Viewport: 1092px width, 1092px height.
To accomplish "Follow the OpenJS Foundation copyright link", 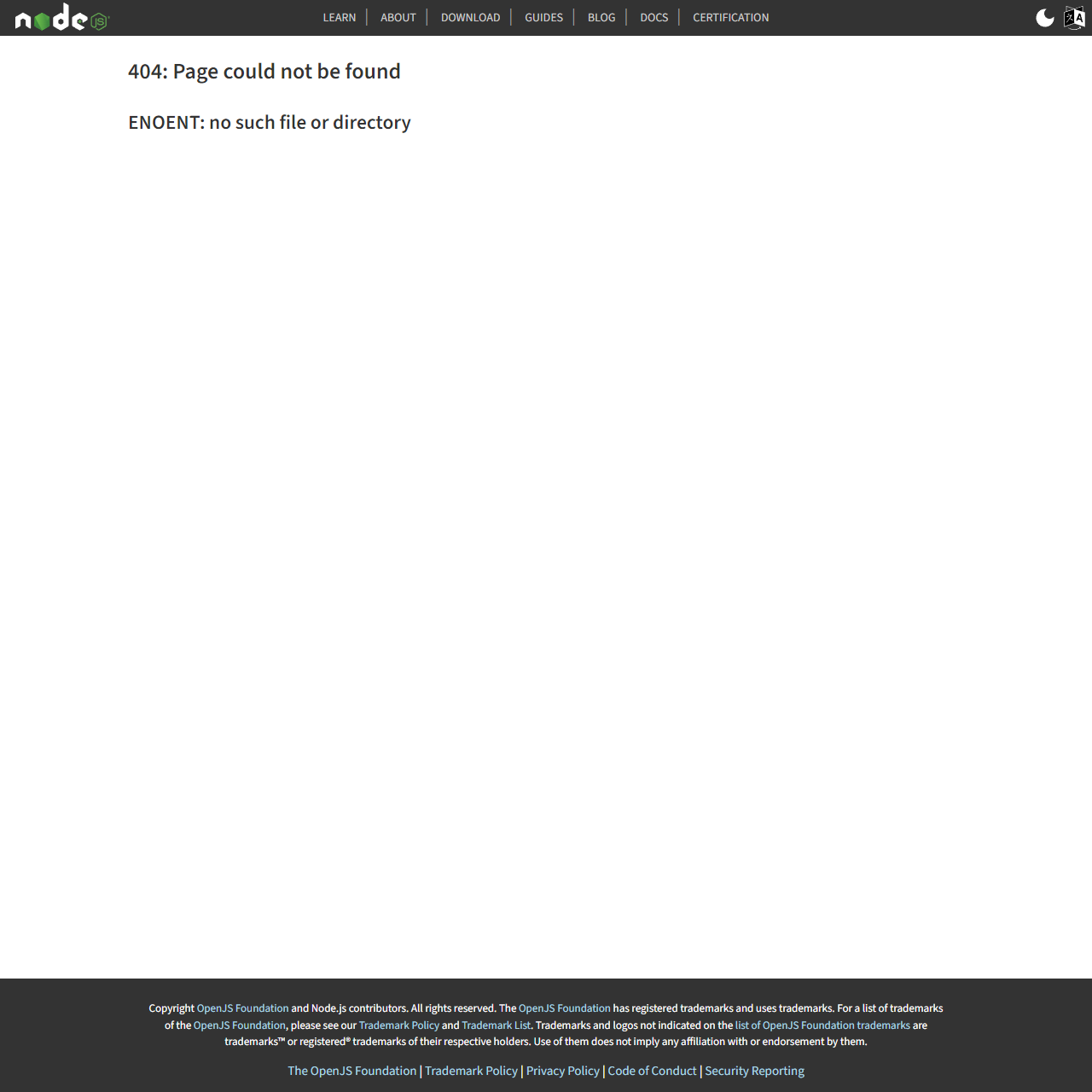I will click(x=242, y=1008).
